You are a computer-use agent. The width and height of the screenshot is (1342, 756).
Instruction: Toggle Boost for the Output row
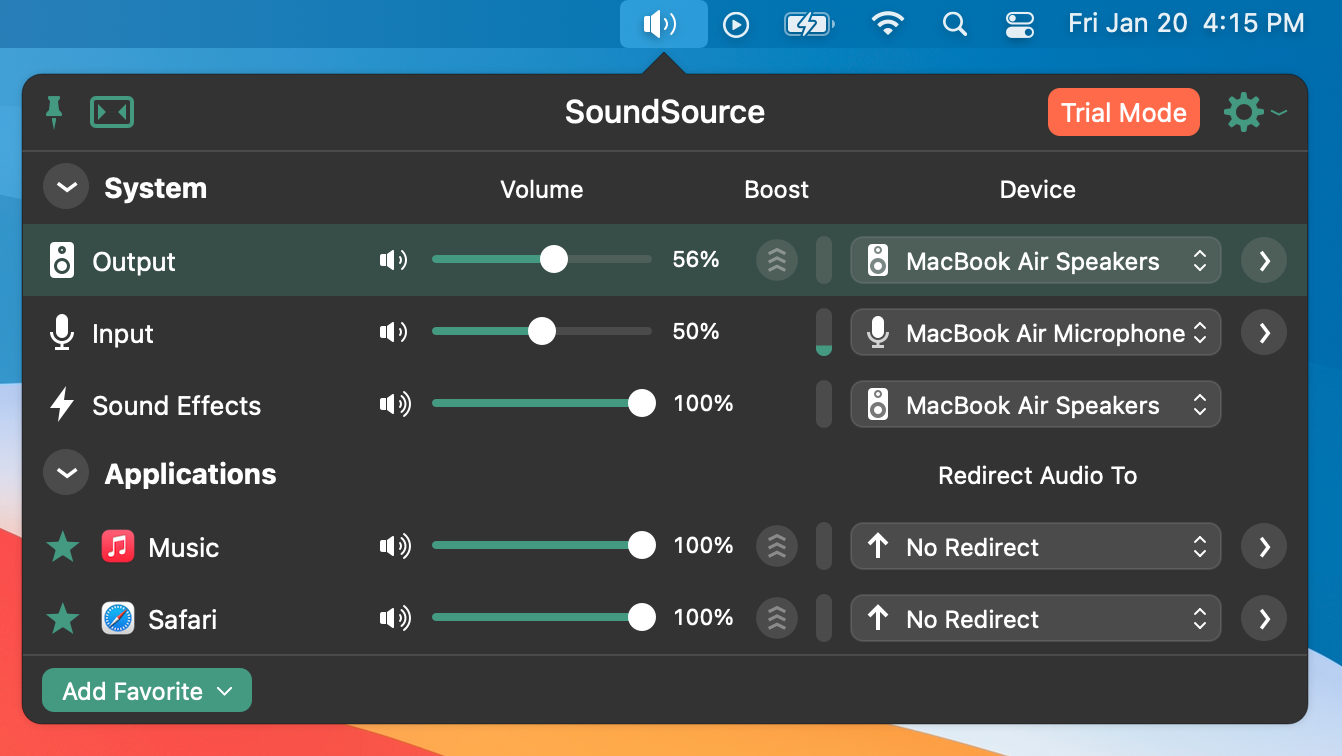(x=777, y=260)
